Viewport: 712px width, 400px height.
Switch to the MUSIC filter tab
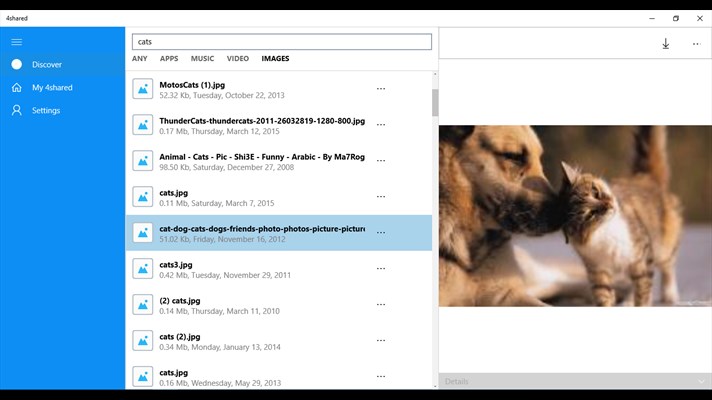pyautogui.click(x=202, y=59)
